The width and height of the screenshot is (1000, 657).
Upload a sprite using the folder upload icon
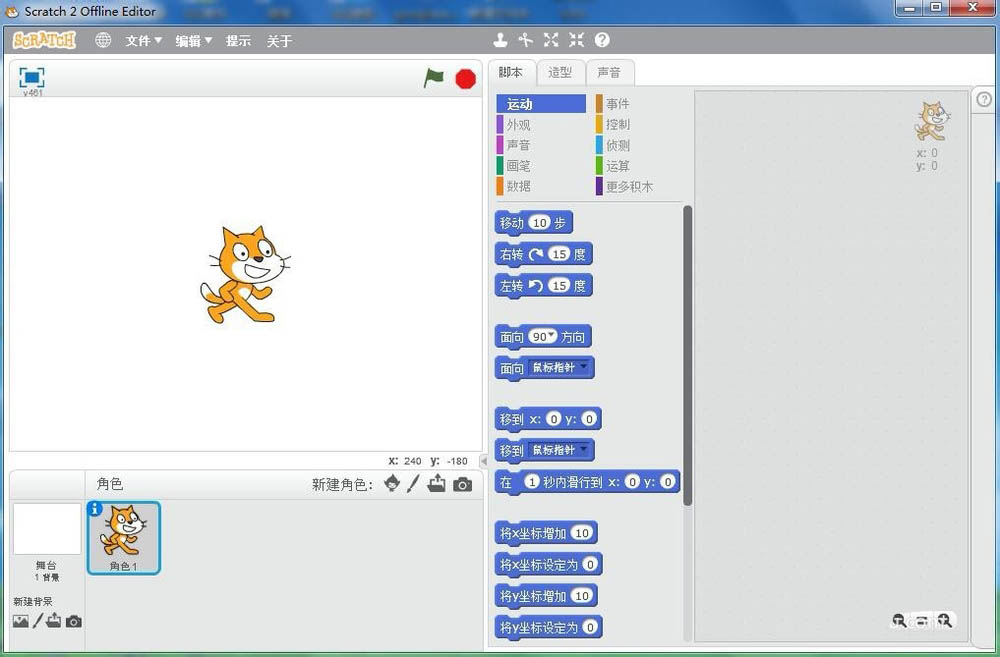pyautogui.click(x=436, y=484)
